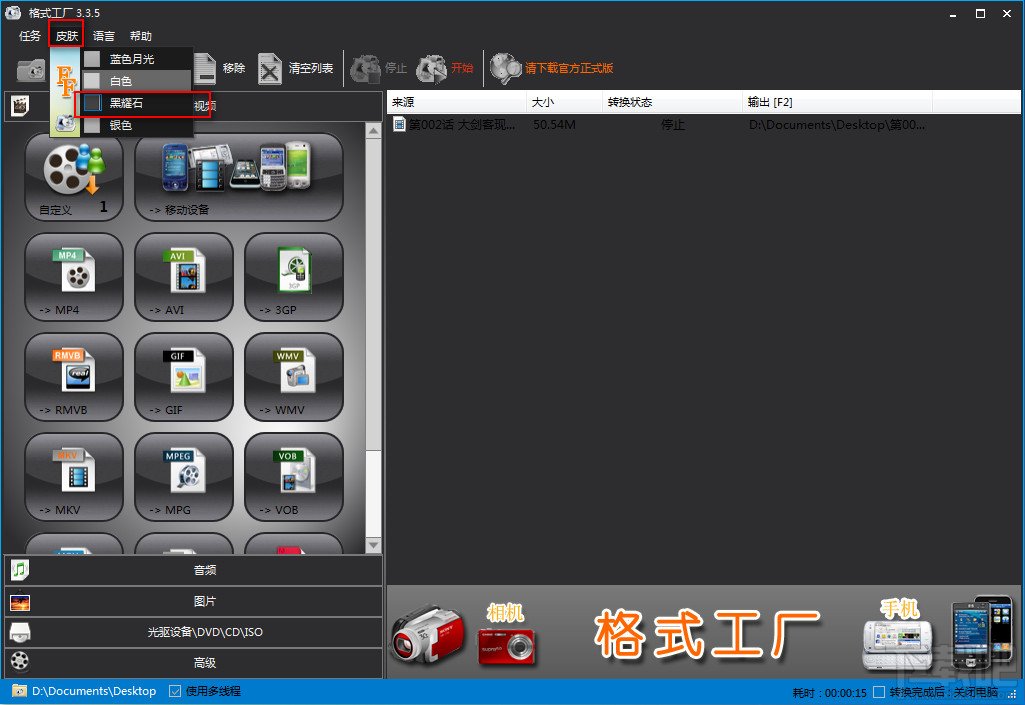Expand the 光驱设备\DVD\CD\ISO panel

point(193,632)
